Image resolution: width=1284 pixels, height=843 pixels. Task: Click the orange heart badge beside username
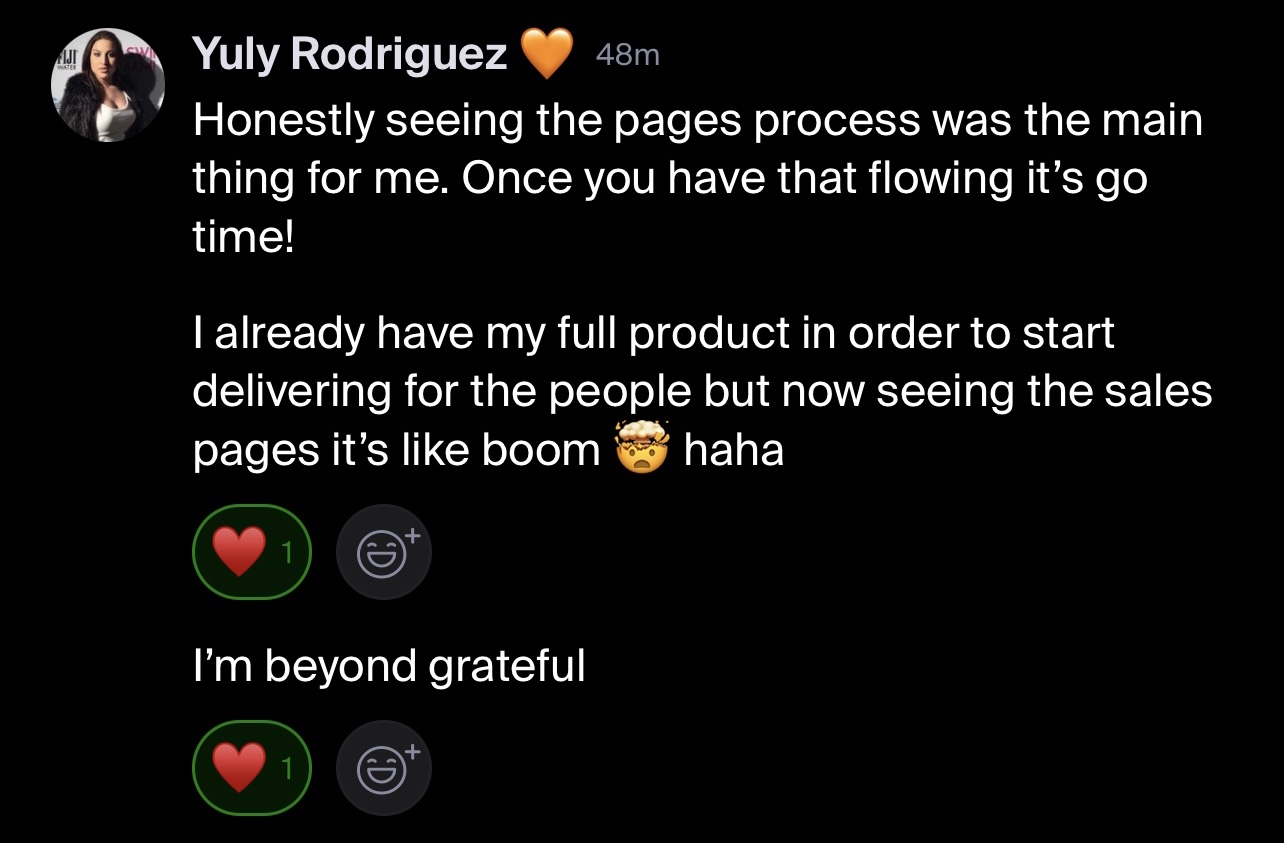[x=547, y=53]
